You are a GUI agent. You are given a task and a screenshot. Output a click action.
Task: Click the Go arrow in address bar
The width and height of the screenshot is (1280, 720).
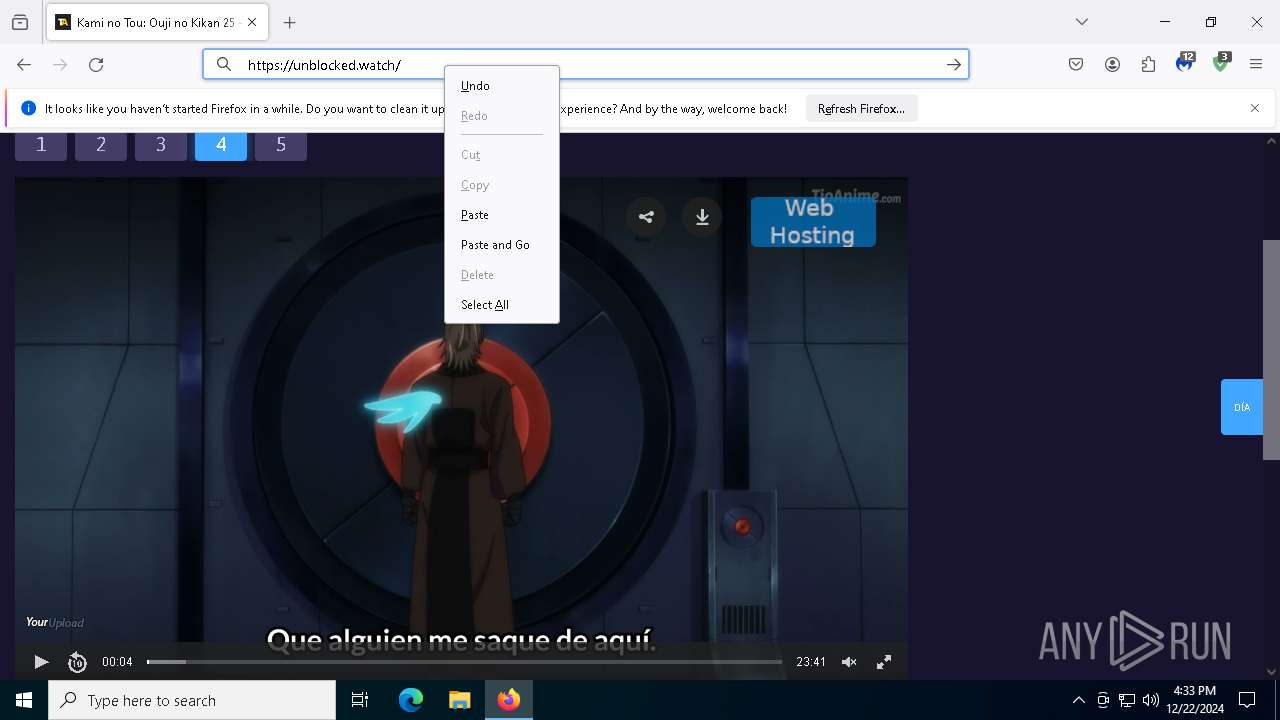(954, 64)
